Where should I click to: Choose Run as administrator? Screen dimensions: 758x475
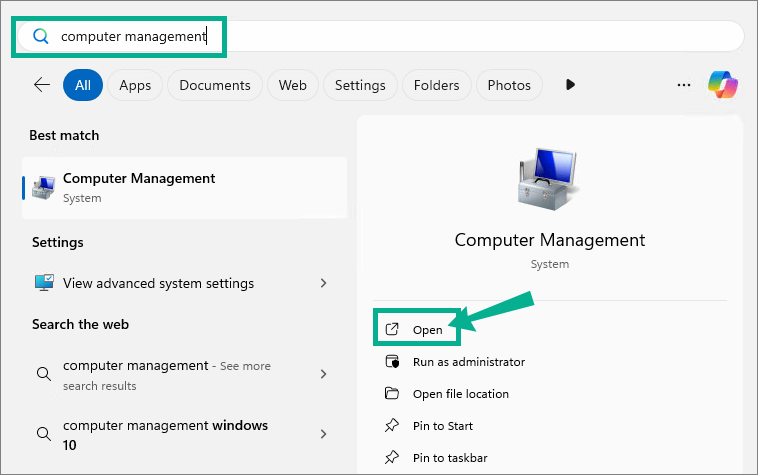(468, 362)
